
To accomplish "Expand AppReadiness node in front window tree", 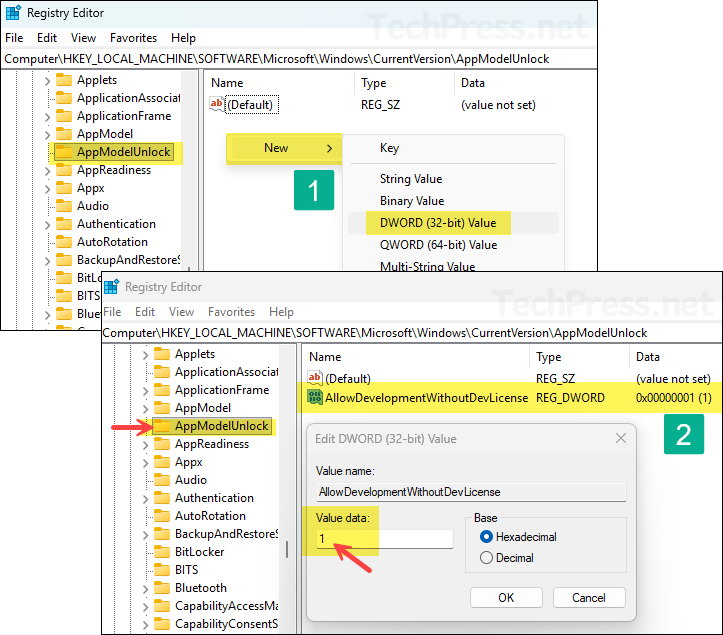I will pyautogui.click(x=145, y=445).
